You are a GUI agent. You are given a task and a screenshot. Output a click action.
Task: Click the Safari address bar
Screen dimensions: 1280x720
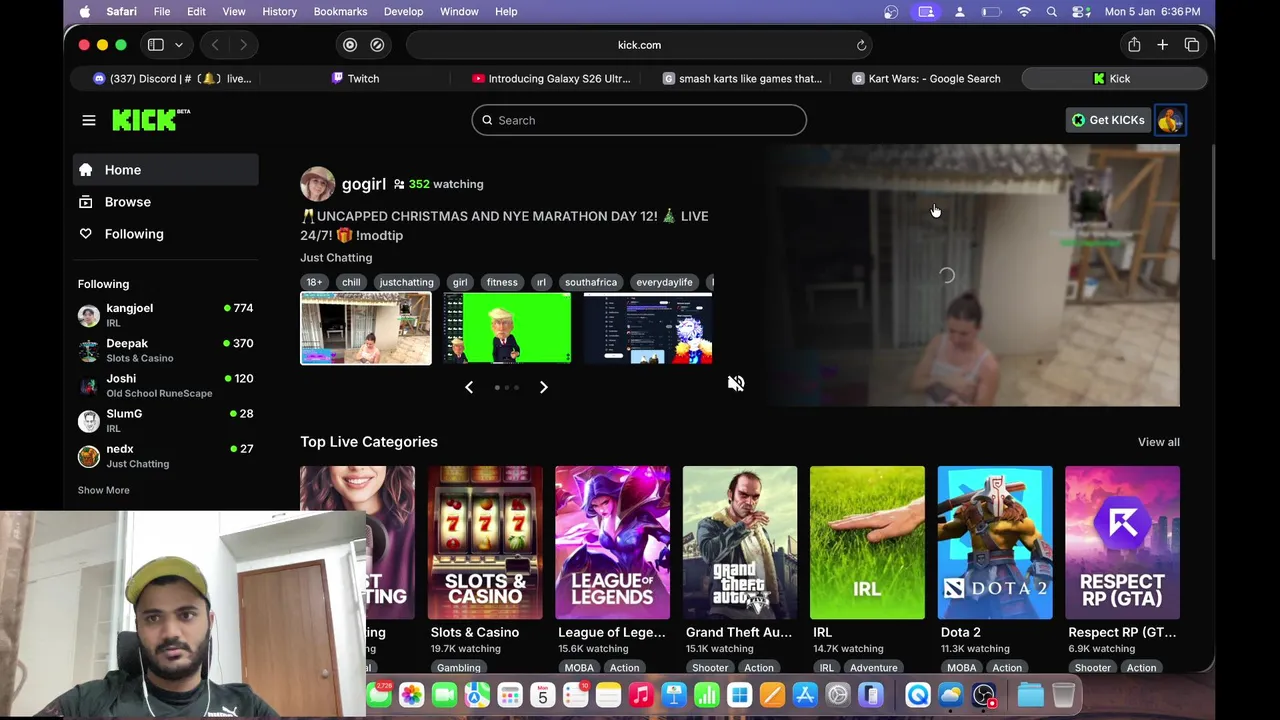click(x=639, y=45)
